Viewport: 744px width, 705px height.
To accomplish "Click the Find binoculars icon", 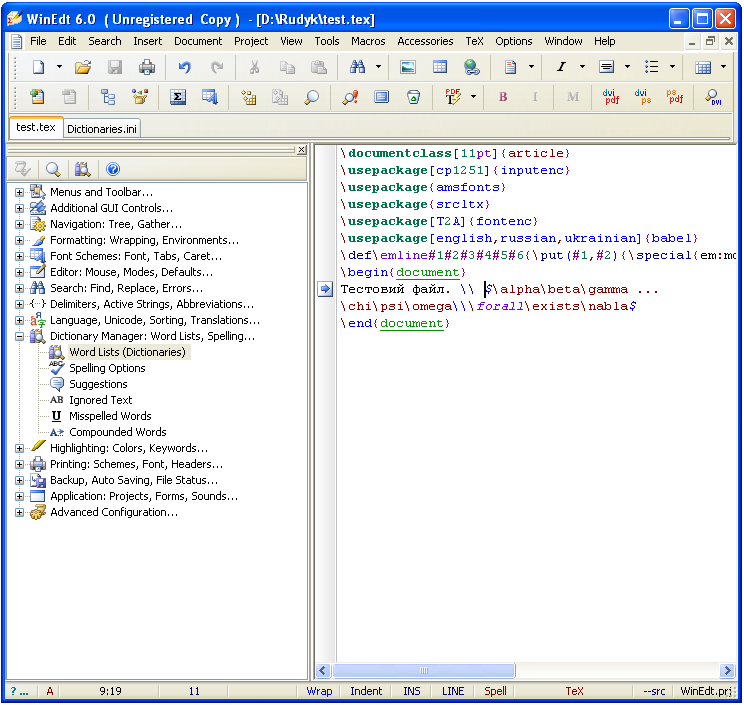I will pyautogui.click(x=357, y=67).
